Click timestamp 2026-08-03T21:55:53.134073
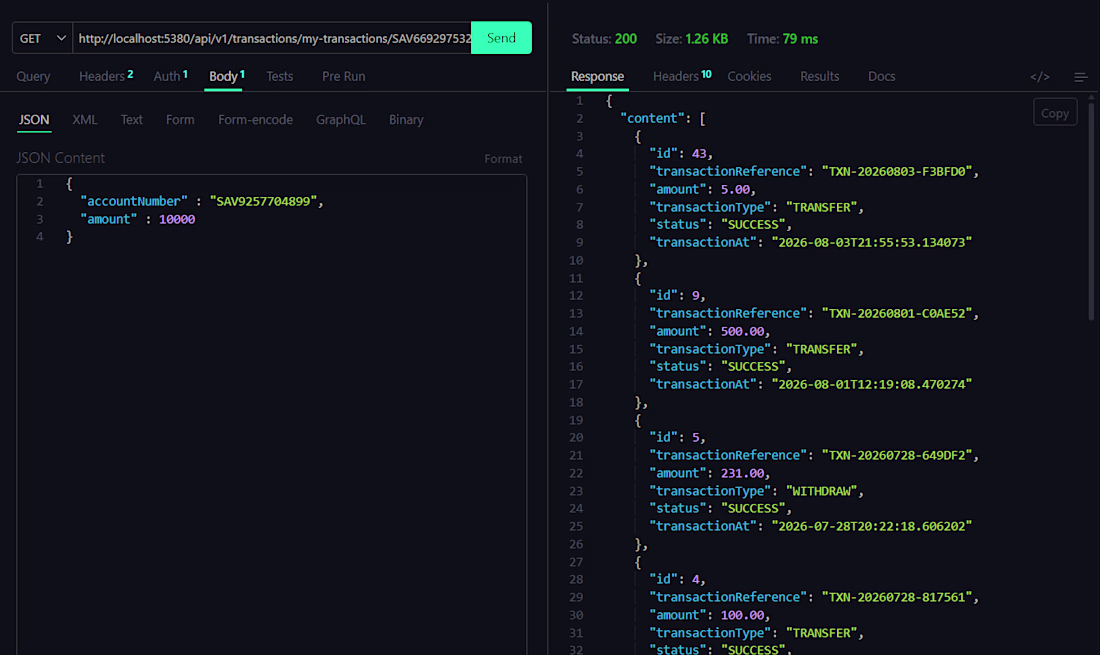Image resolution: width=1100 pixels, height=655 pixels. [872, 242]
